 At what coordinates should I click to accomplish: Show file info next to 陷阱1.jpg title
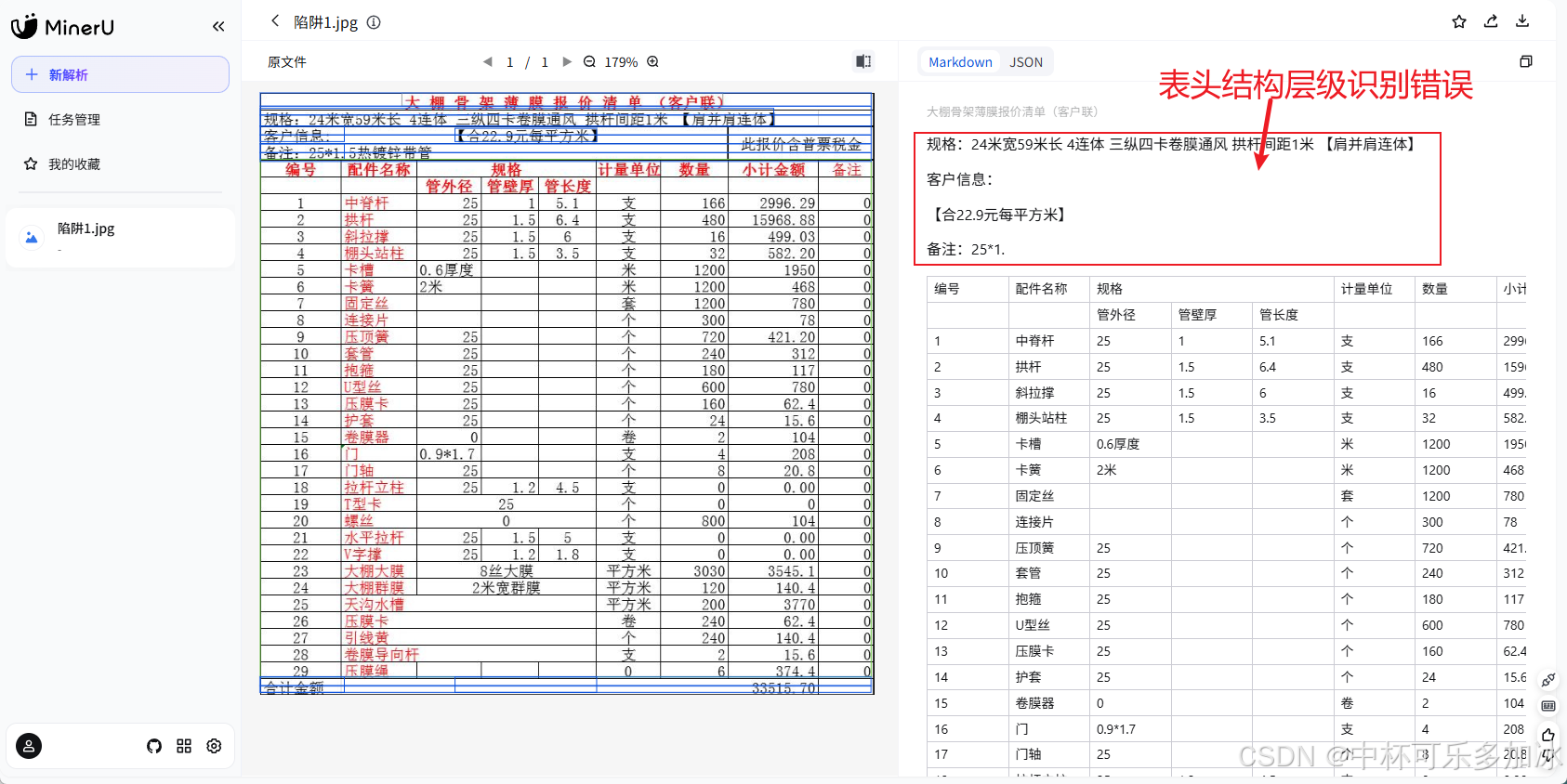[374, 22]
